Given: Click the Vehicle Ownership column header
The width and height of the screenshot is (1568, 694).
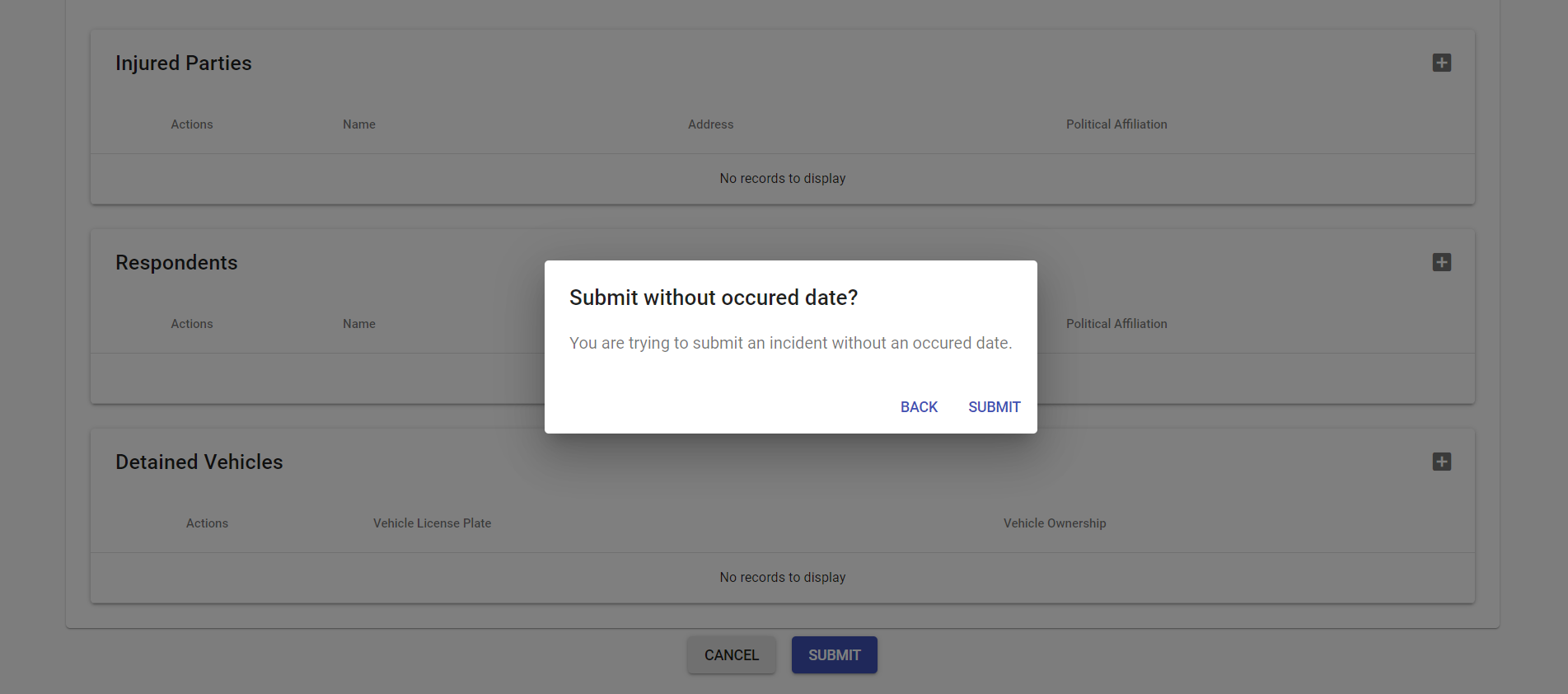Looking at the screenshot, I should coord(1055,523).
